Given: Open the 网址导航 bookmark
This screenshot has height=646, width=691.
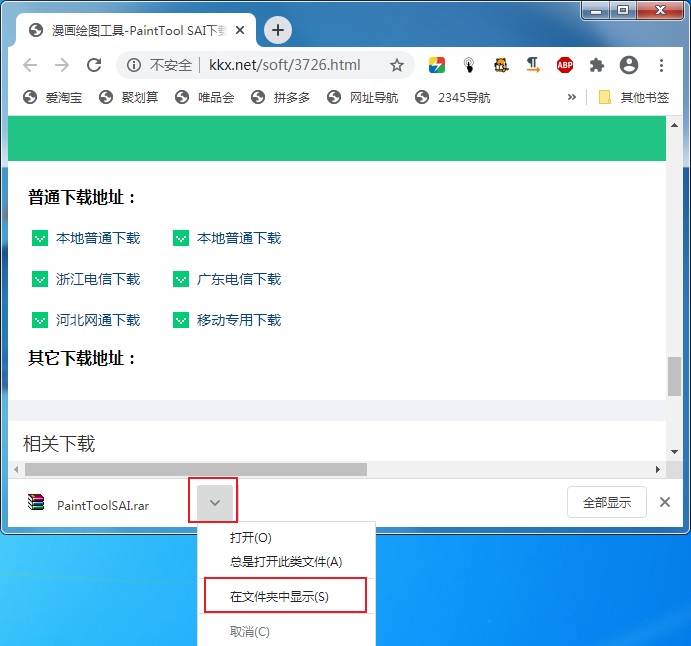Looking at the screenshot, I should click(x=362, y=97).
